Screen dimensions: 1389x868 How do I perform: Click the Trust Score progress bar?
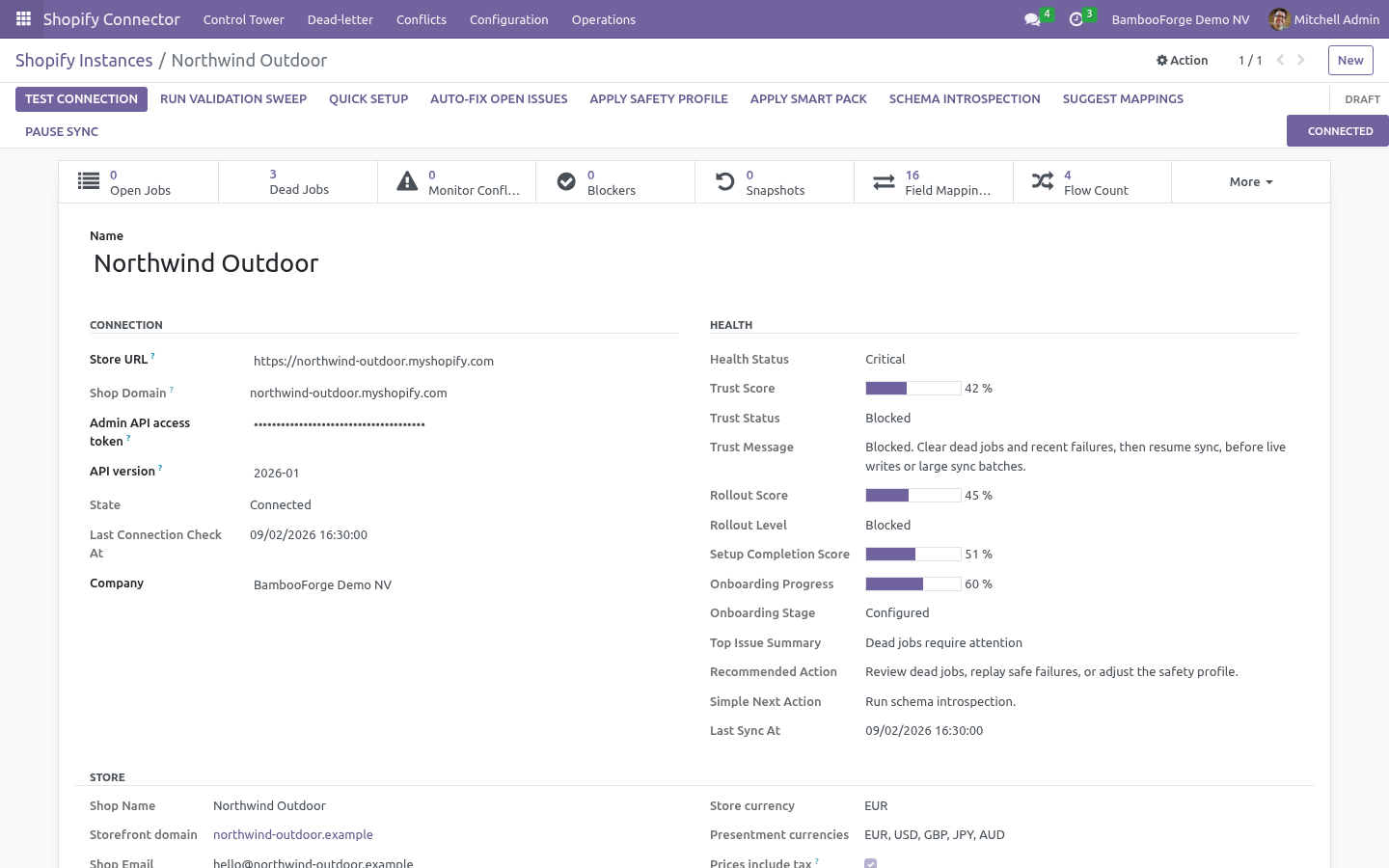click(x=912, y=388)
